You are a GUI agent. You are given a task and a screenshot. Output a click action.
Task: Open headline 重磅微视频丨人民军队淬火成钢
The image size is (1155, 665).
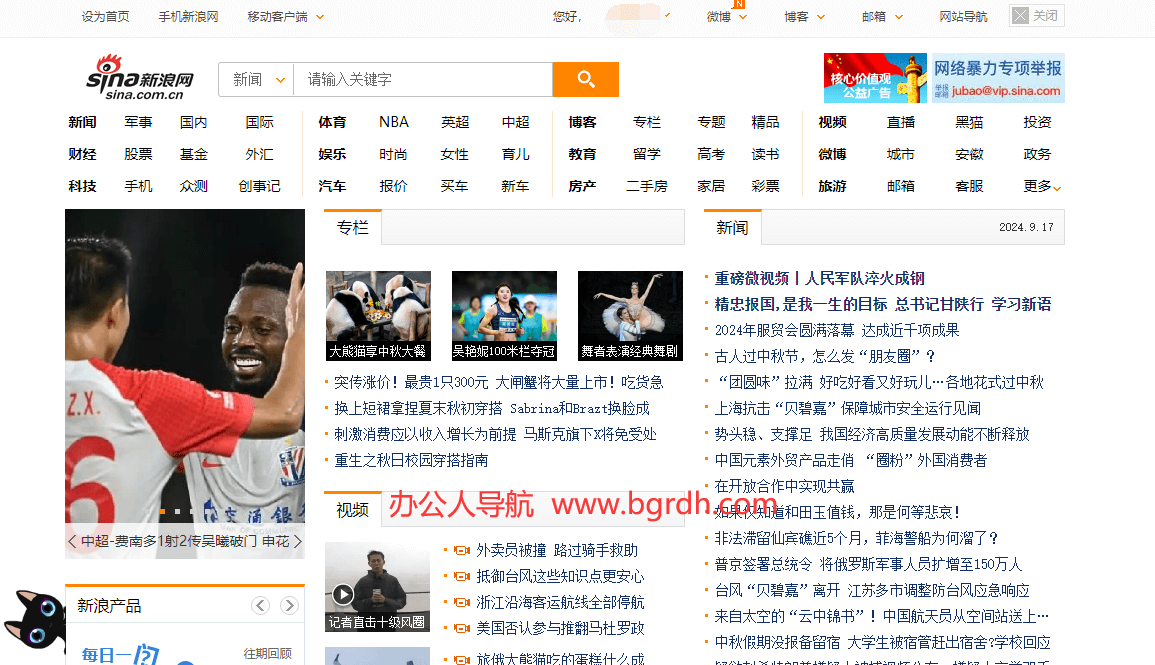pyautogui.click(x=819, y=278)
